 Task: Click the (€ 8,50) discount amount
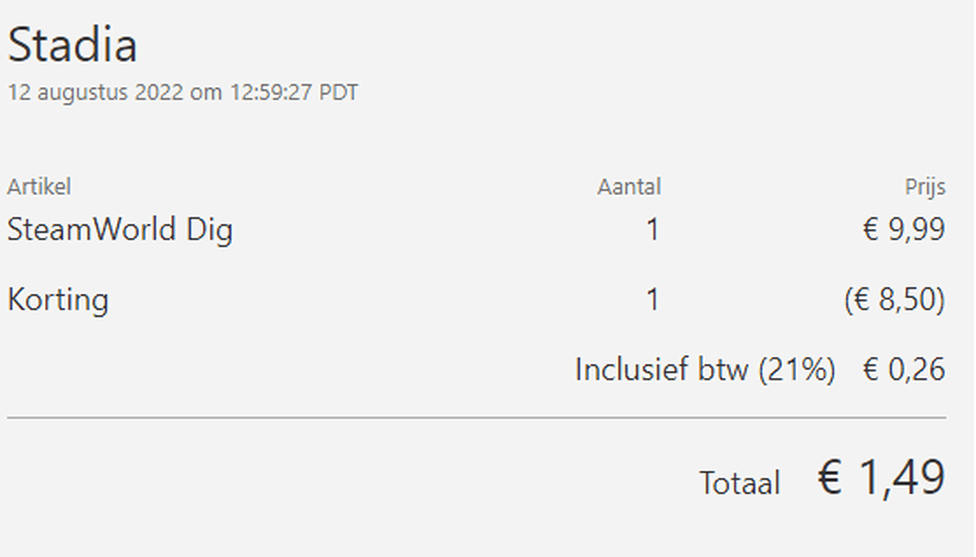pos(895,300)
